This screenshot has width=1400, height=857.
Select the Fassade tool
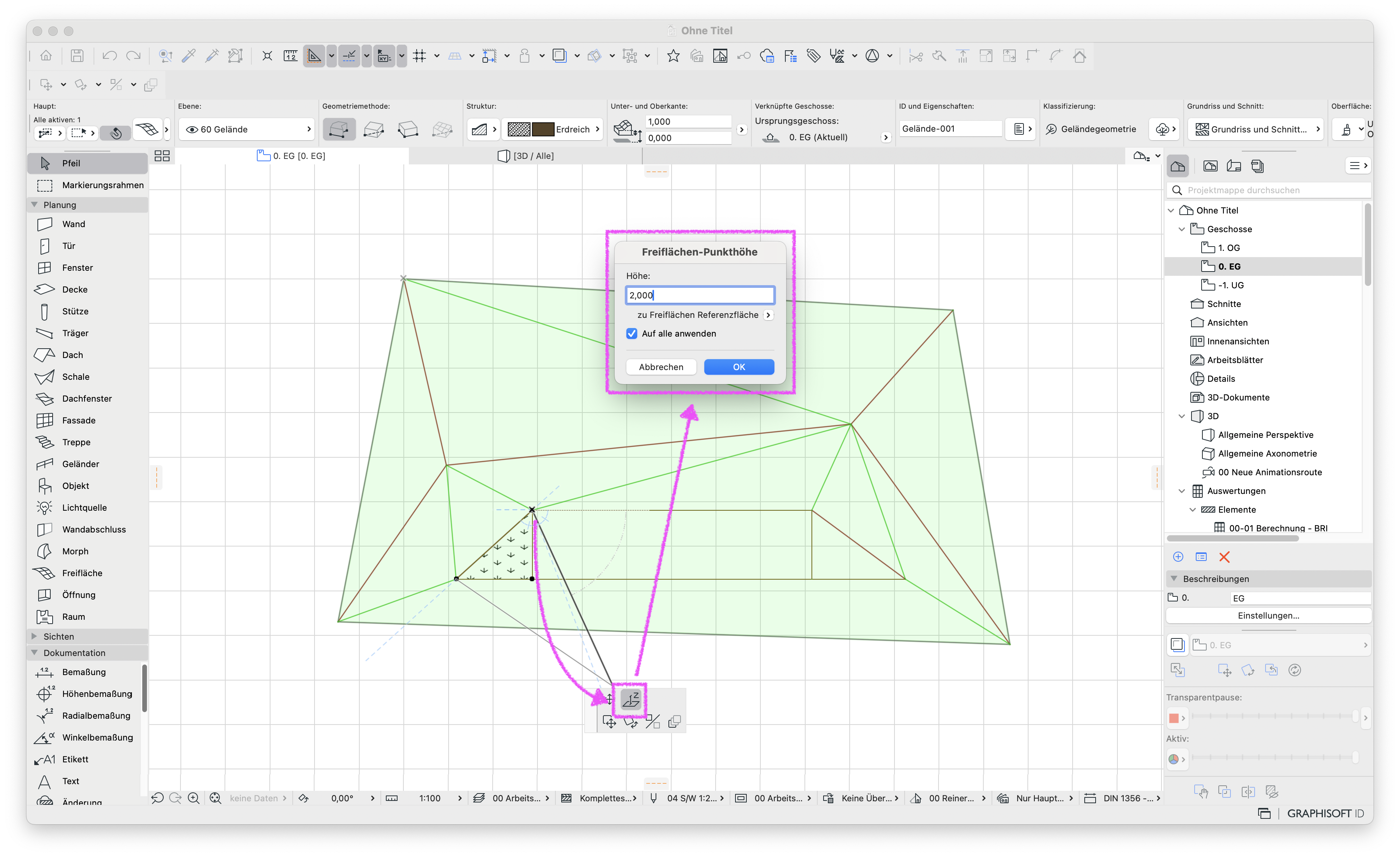88,420
